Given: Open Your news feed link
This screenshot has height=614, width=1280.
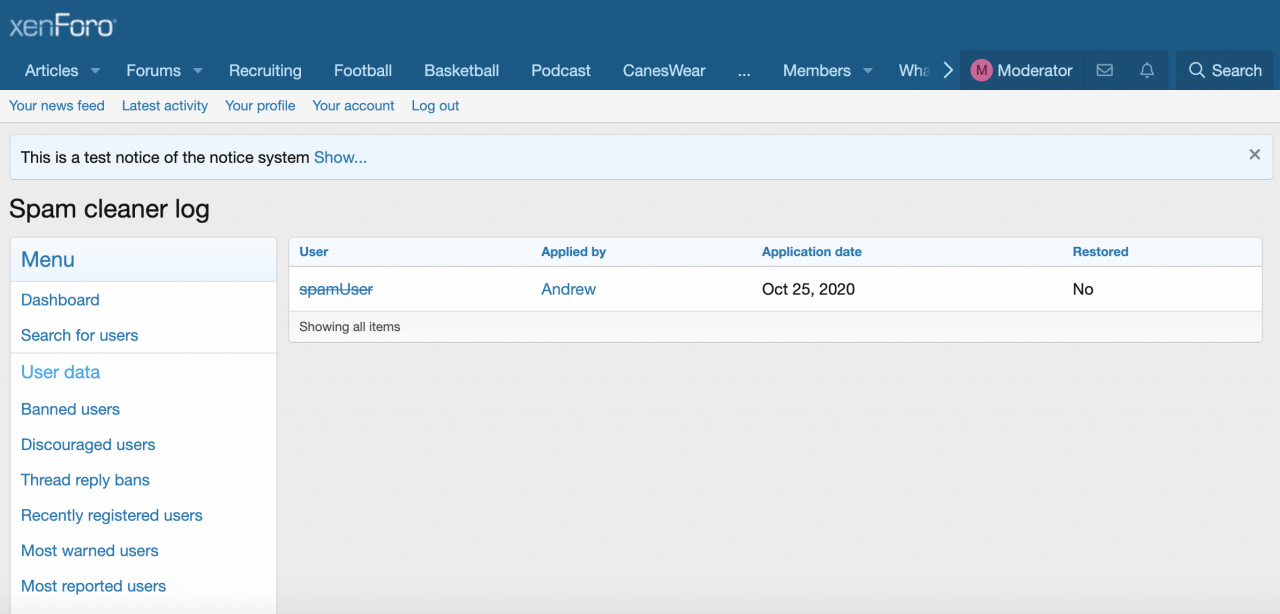Looking at the screenshot, I should 57,106.
